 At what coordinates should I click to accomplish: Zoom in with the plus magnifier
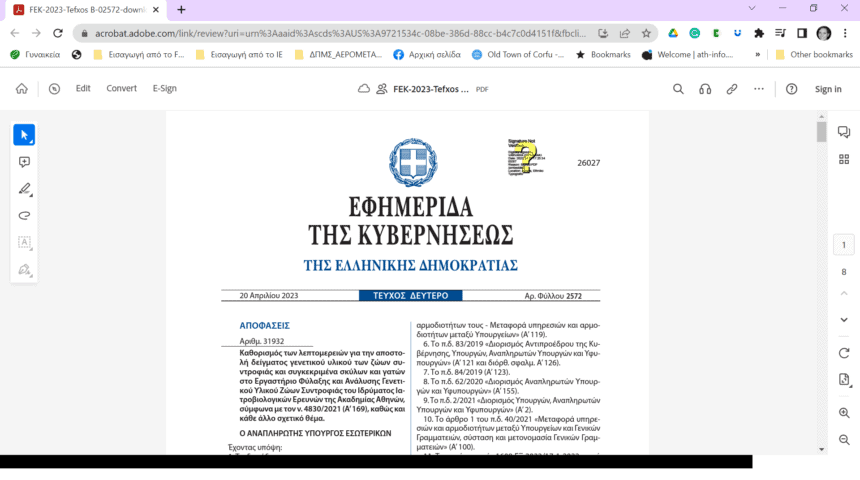(x=844, y=413)
